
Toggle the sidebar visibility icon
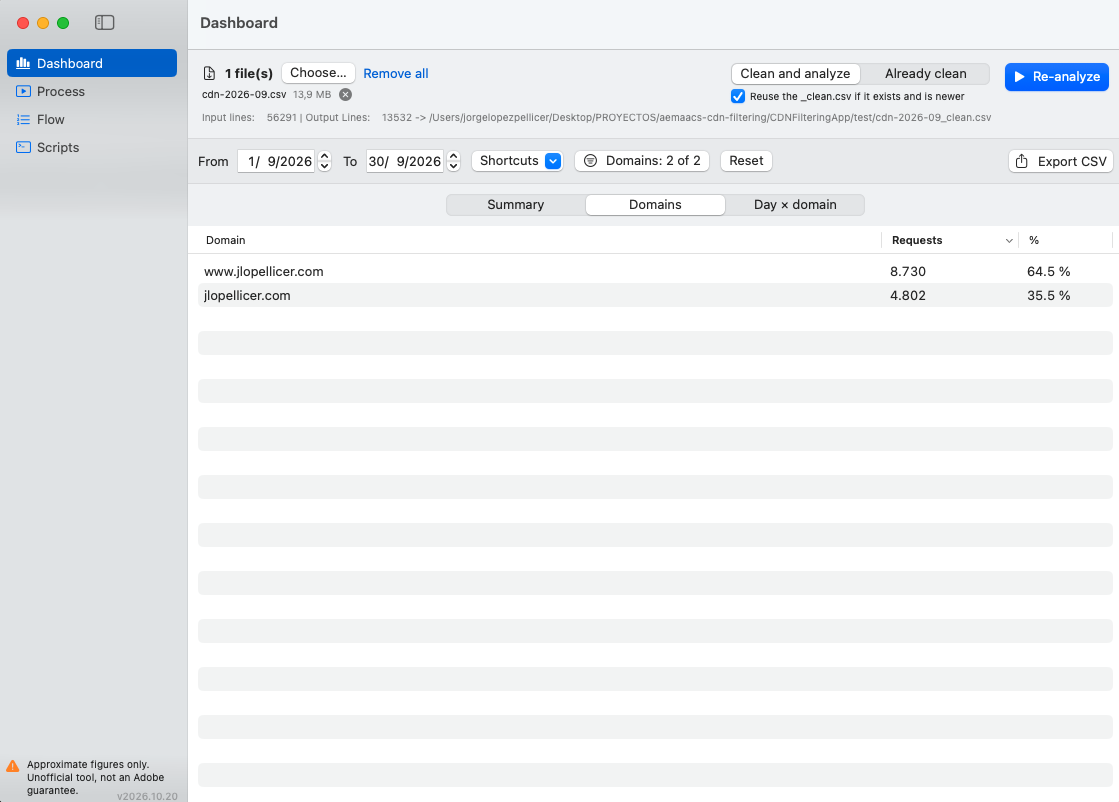click(104, 23)
